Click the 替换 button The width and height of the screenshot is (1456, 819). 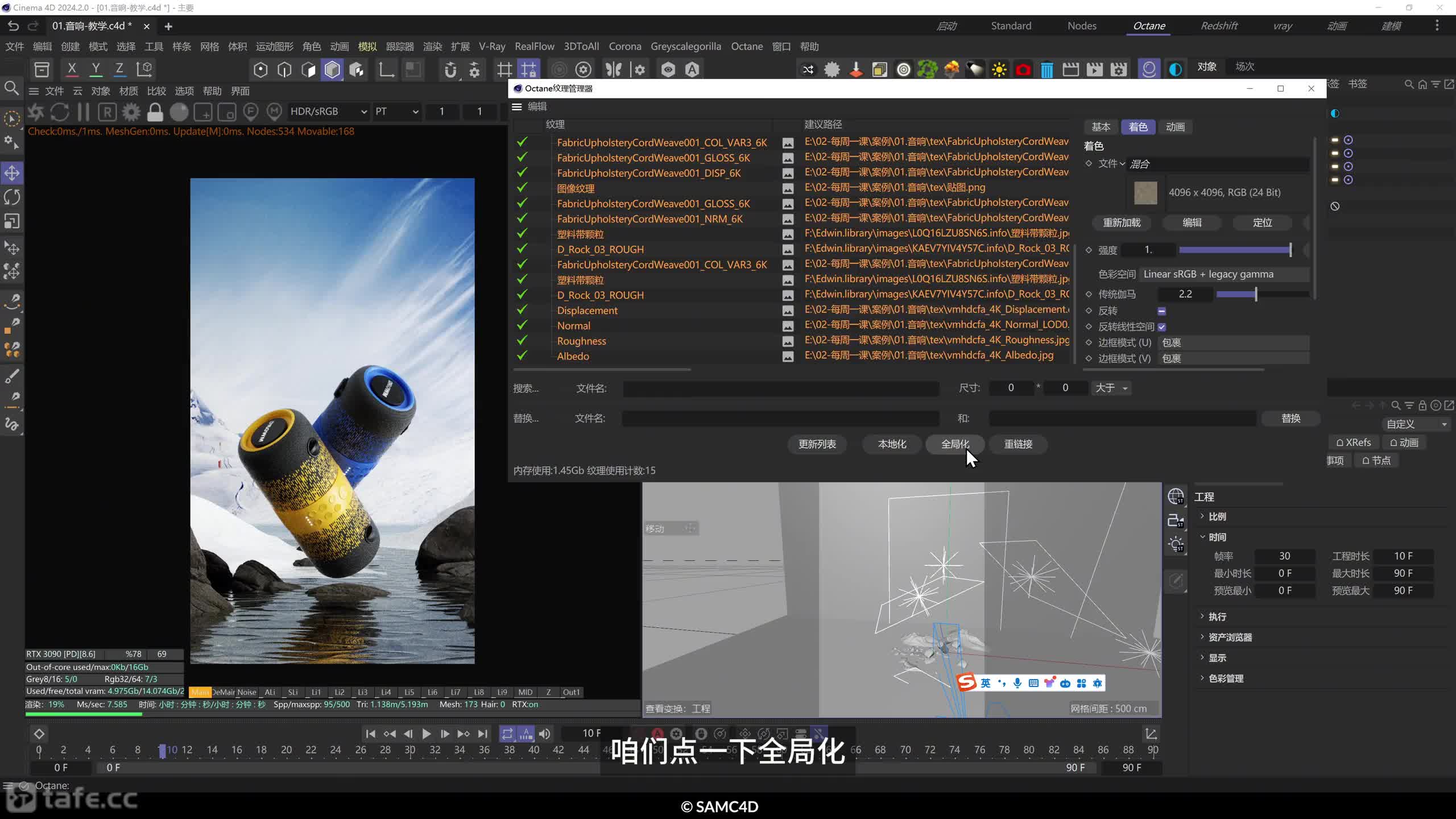click(1290, 419)
